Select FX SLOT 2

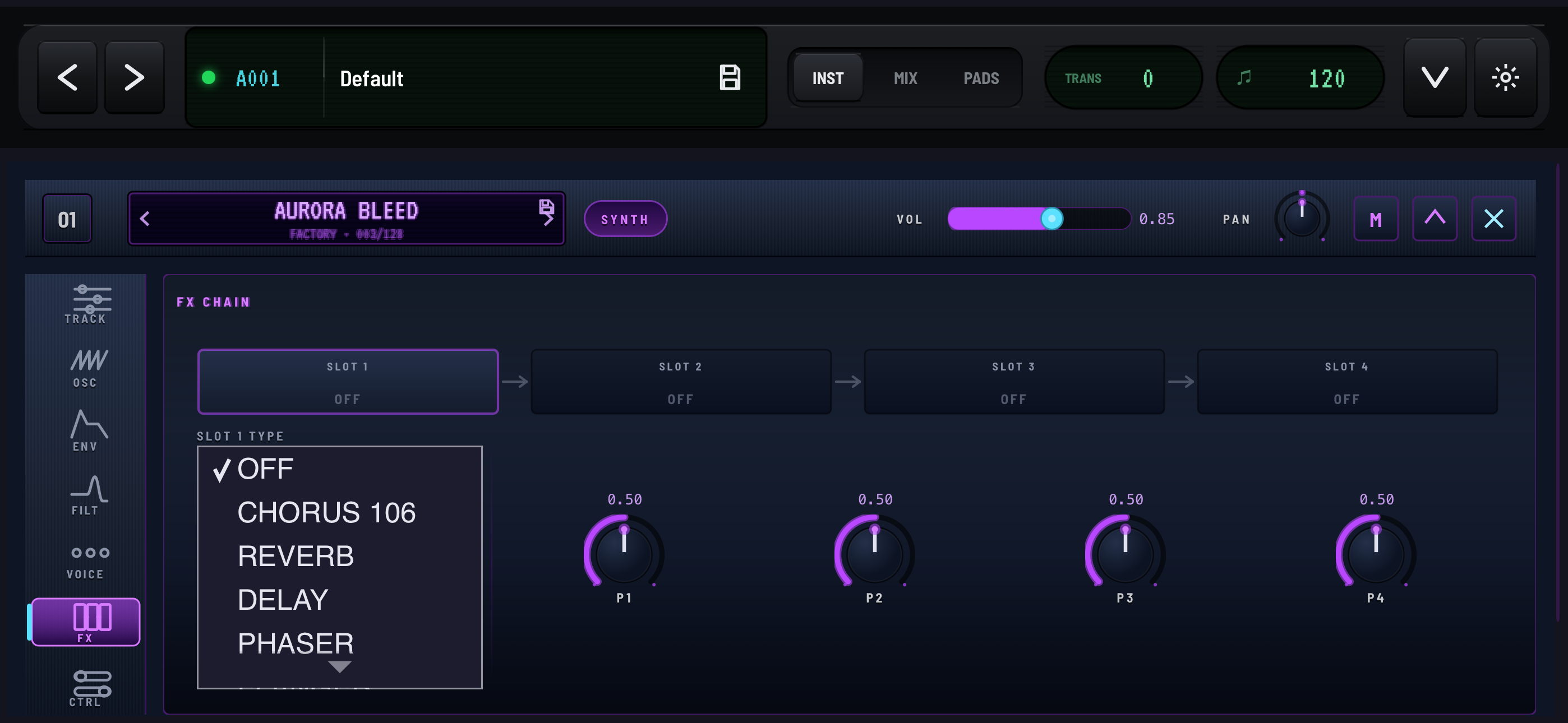[x=680, y=382]
